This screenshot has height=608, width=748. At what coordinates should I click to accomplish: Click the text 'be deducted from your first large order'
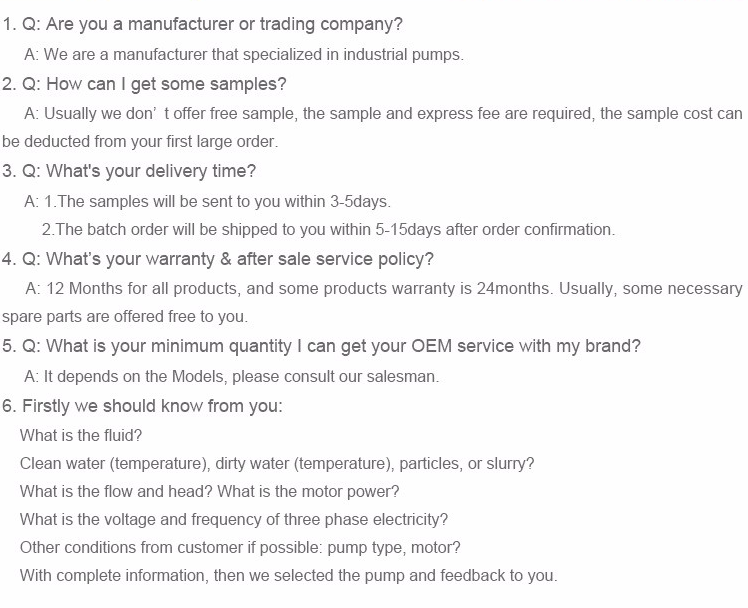140,142
